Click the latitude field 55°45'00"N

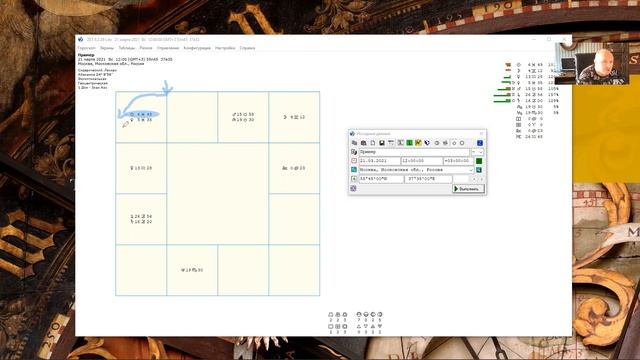click(381, 179)
